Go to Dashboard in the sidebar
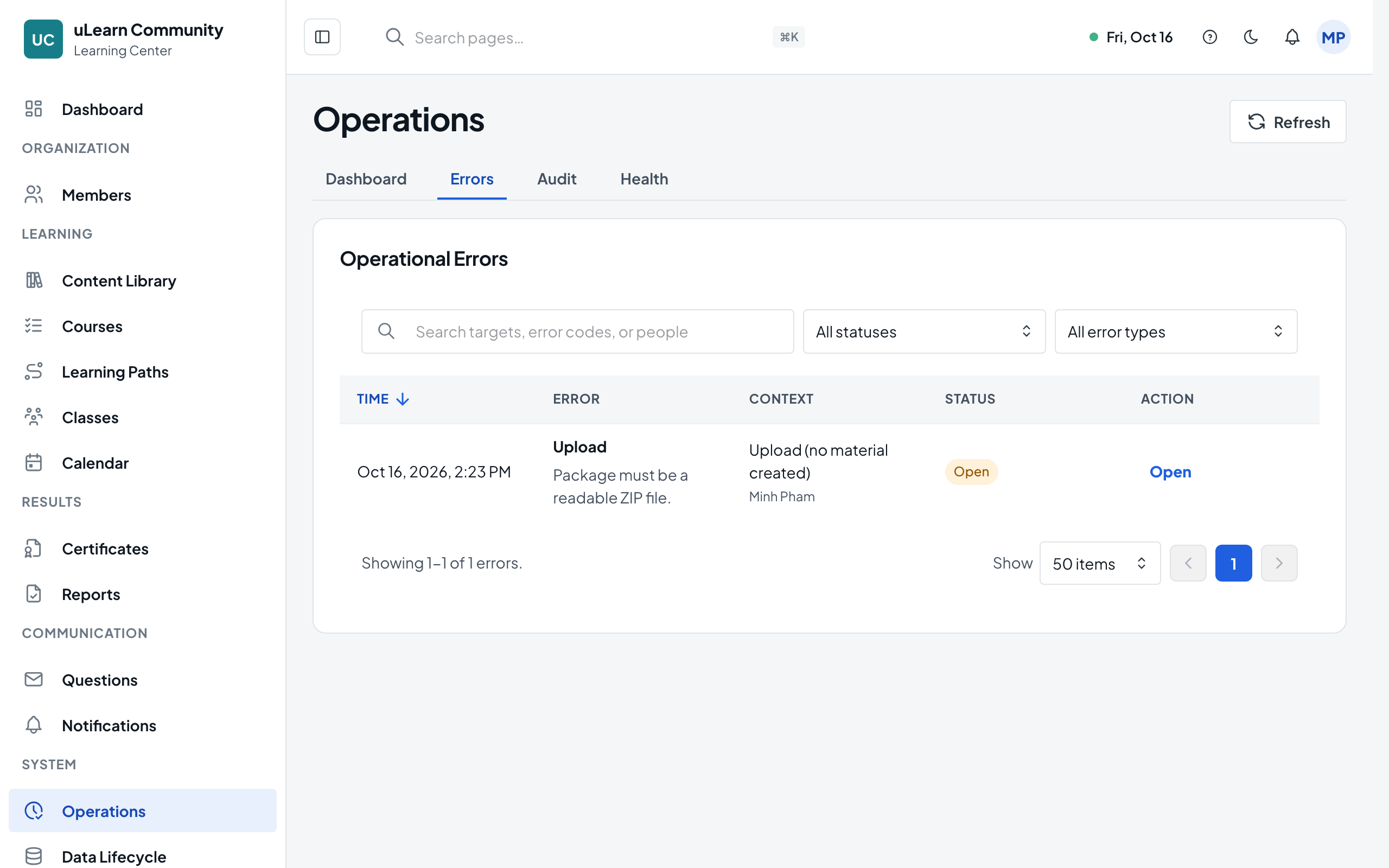Image resolution: width=1389 pixels, height=868 pixels. tap(142, 109)
